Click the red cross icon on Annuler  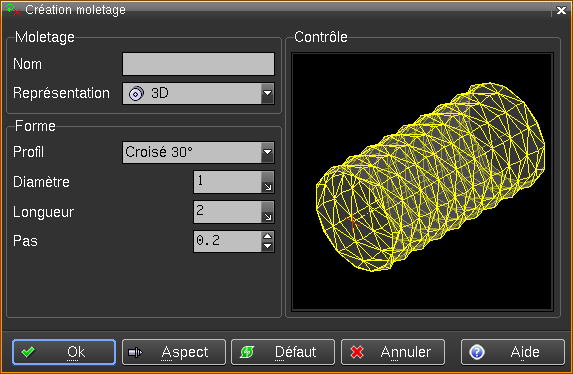point(357,352)
